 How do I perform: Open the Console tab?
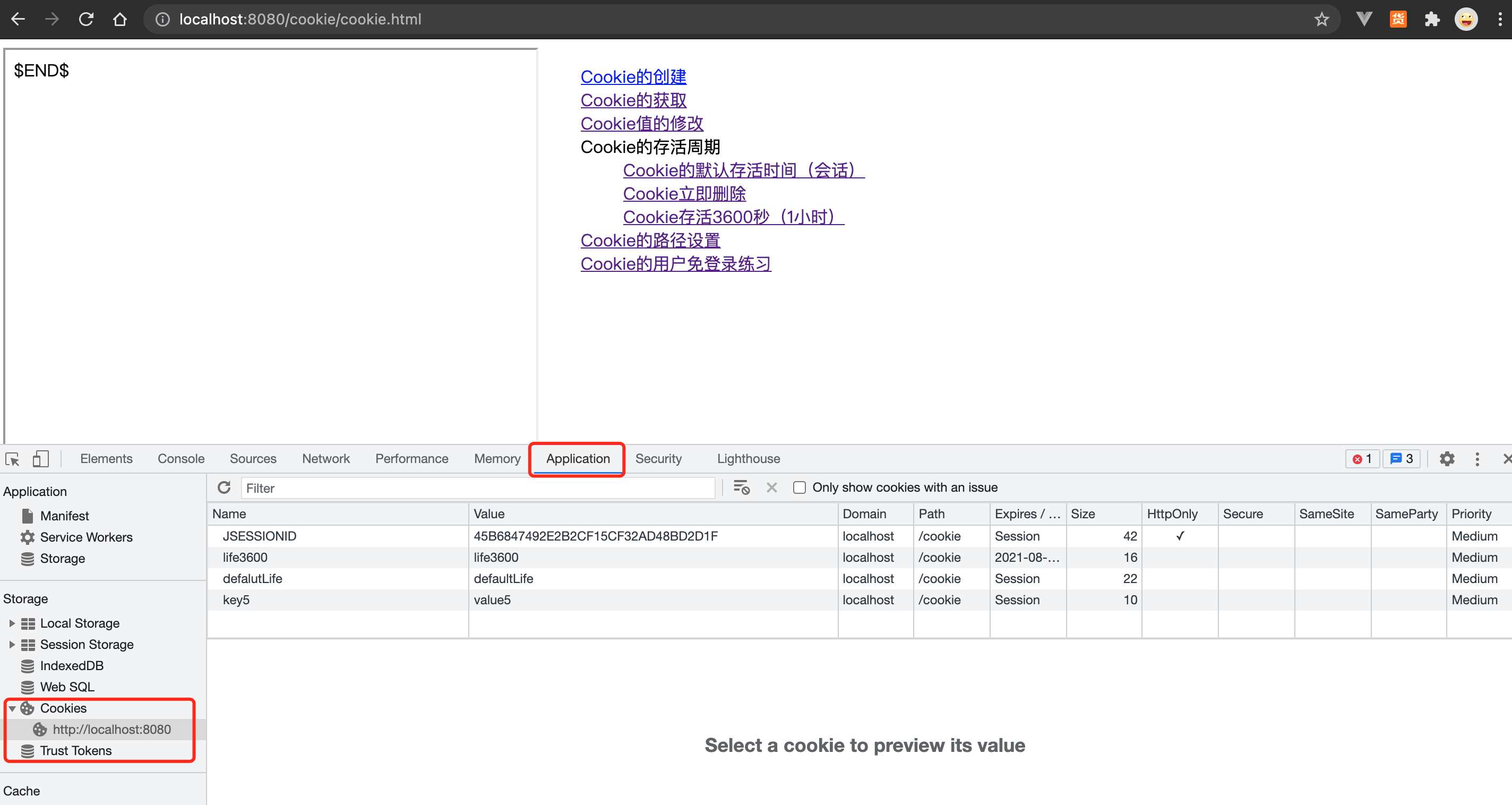coord(181,459)
